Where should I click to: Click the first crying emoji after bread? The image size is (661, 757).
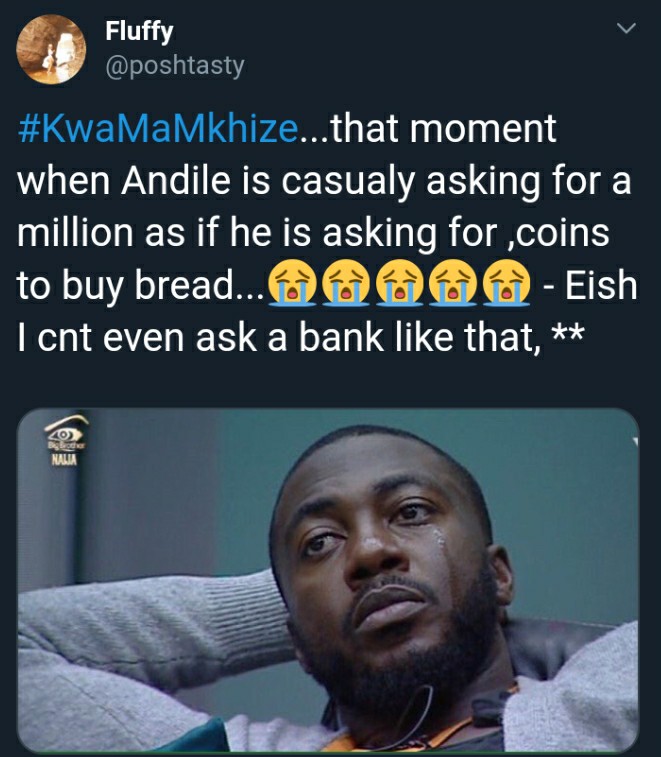tap(293, 284)
